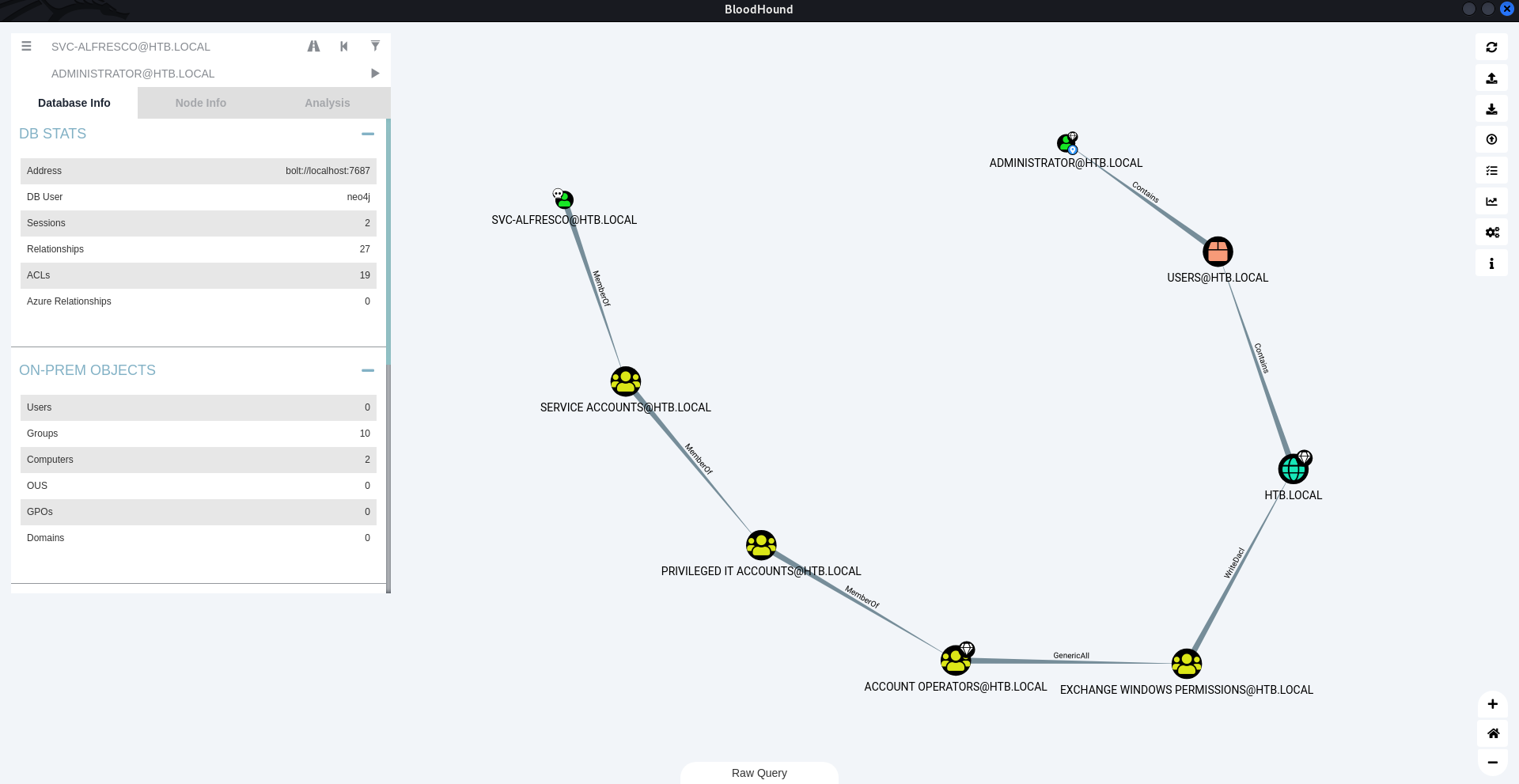
Task: Click the back step icon
Action: click(344, 47)
